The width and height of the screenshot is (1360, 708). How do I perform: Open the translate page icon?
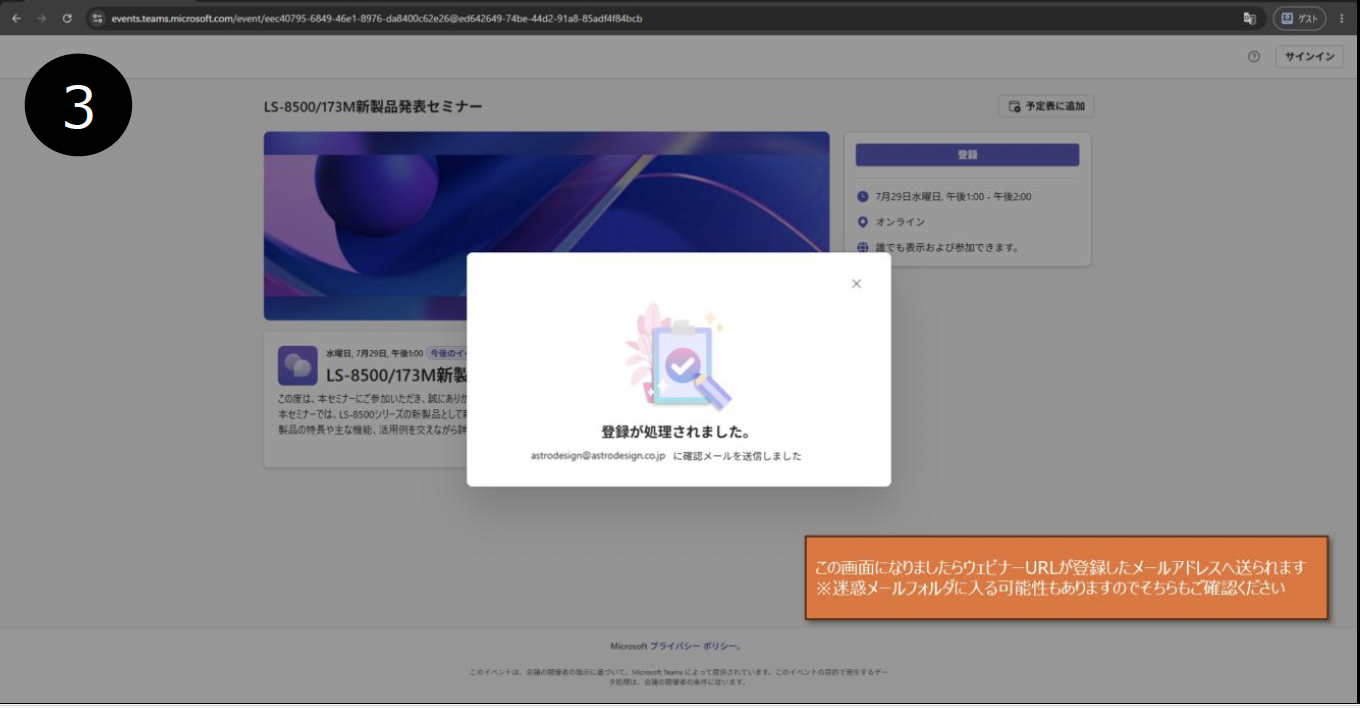click(1249, 18)
